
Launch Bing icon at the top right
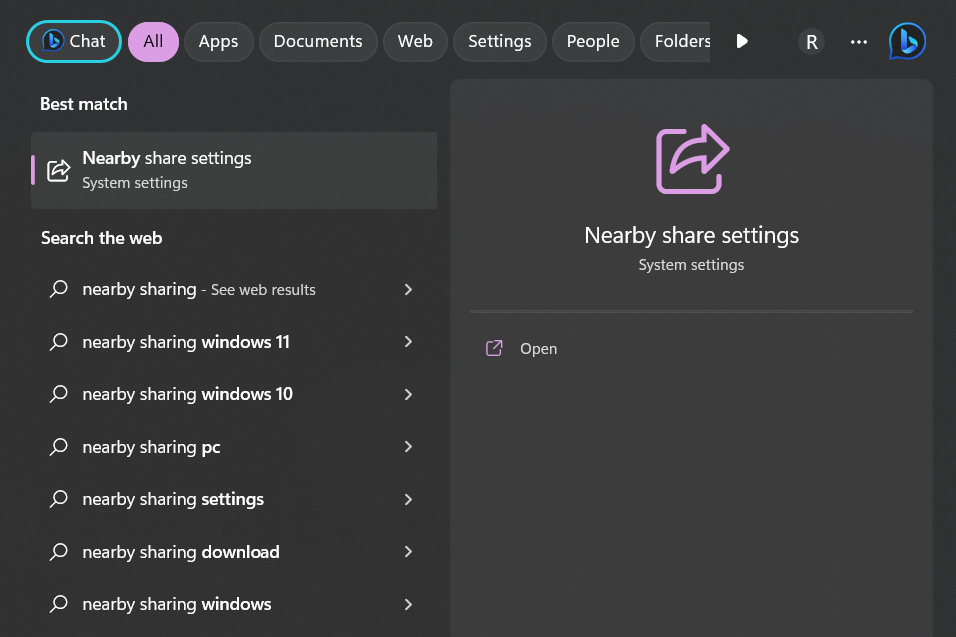click(907, 41)
